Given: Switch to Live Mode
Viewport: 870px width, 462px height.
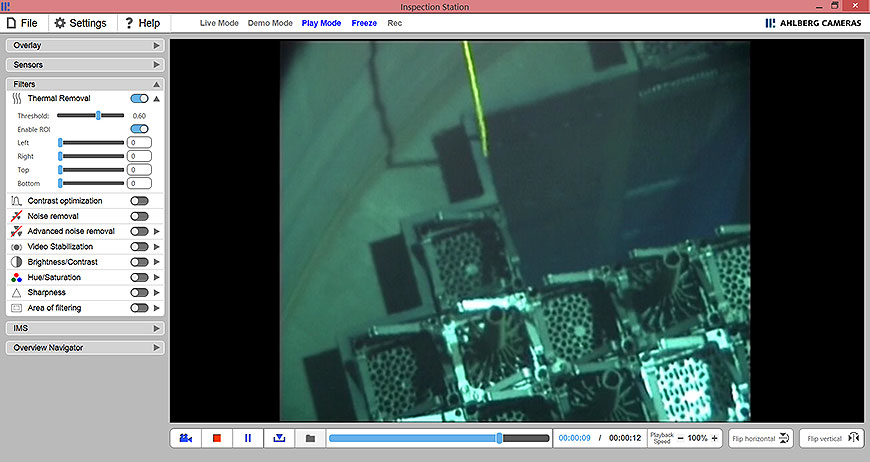Looking at the screenshot, I should pyautogui.click(x=220, y=22).
